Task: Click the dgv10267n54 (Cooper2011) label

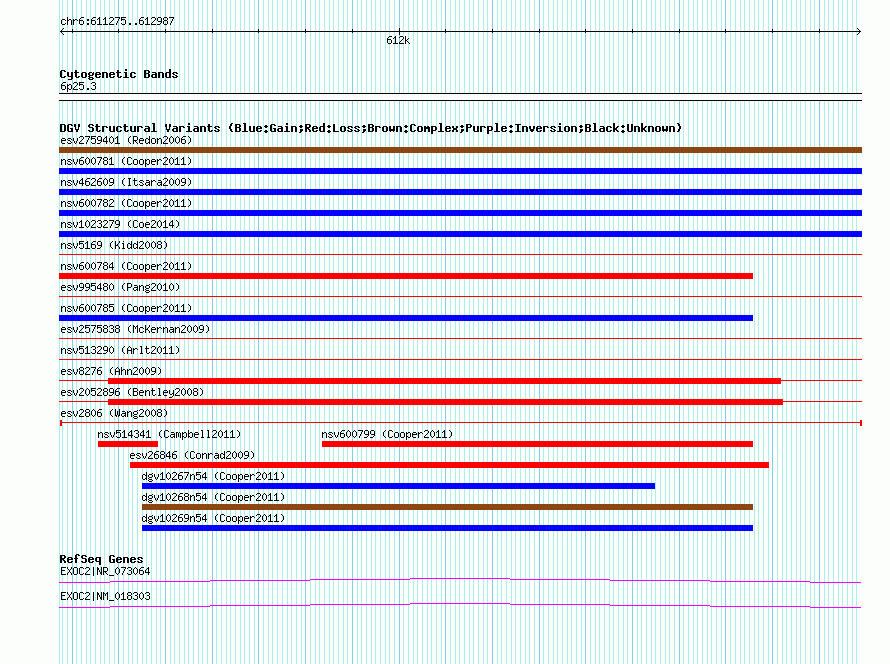Action: click(x=213, y=476)
